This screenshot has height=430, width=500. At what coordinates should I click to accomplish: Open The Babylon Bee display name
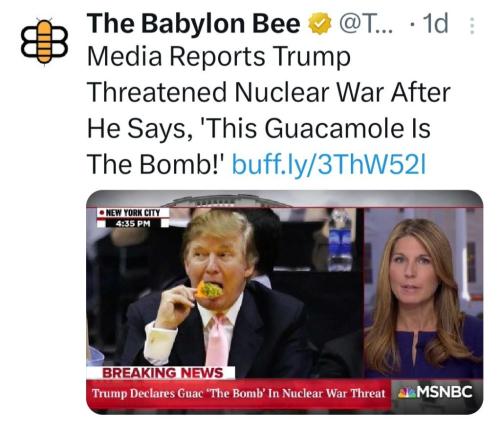pyautogui.click(x=194, y=24)
